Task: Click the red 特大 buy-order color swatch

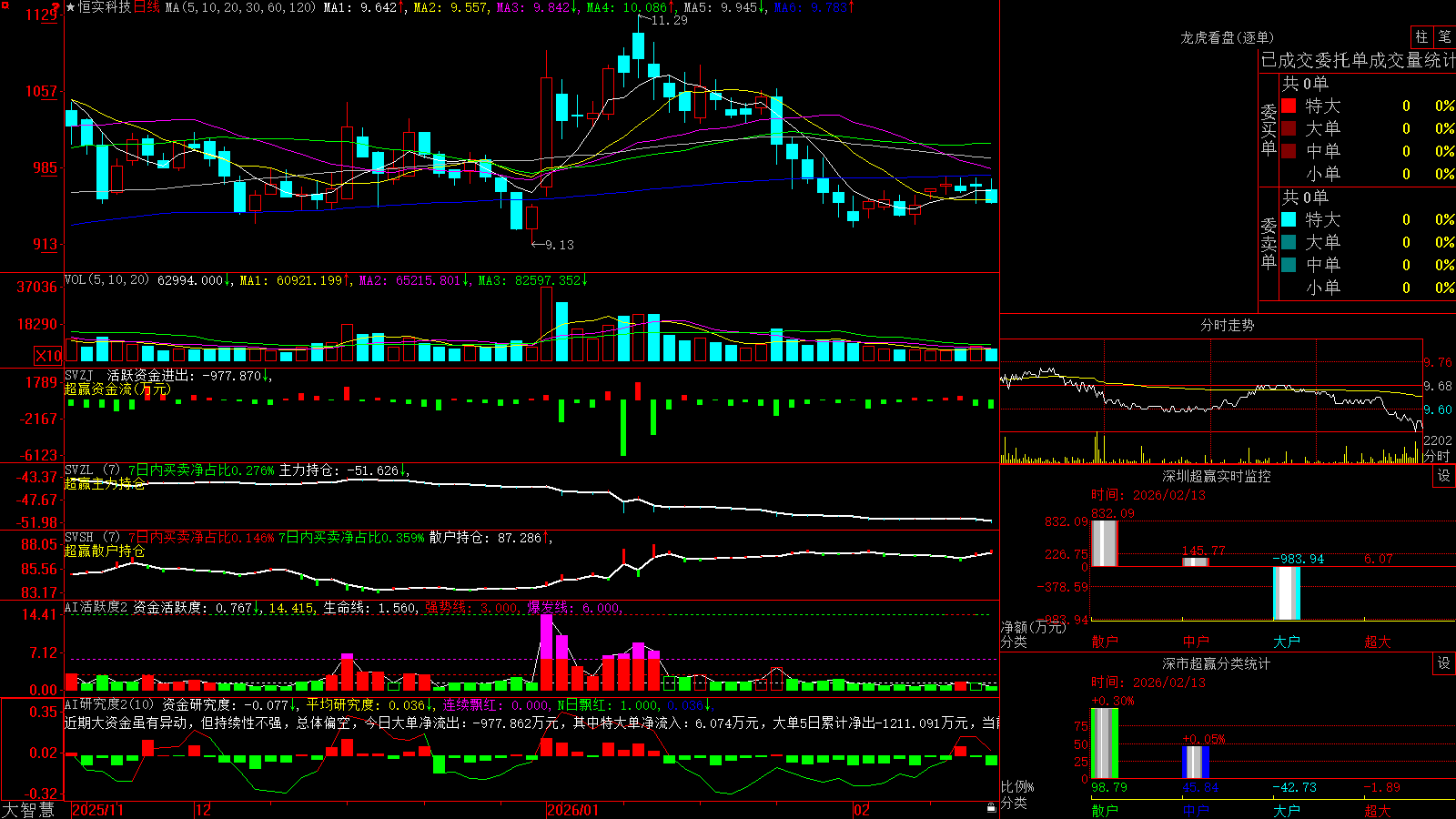Action: [1289, 106]
